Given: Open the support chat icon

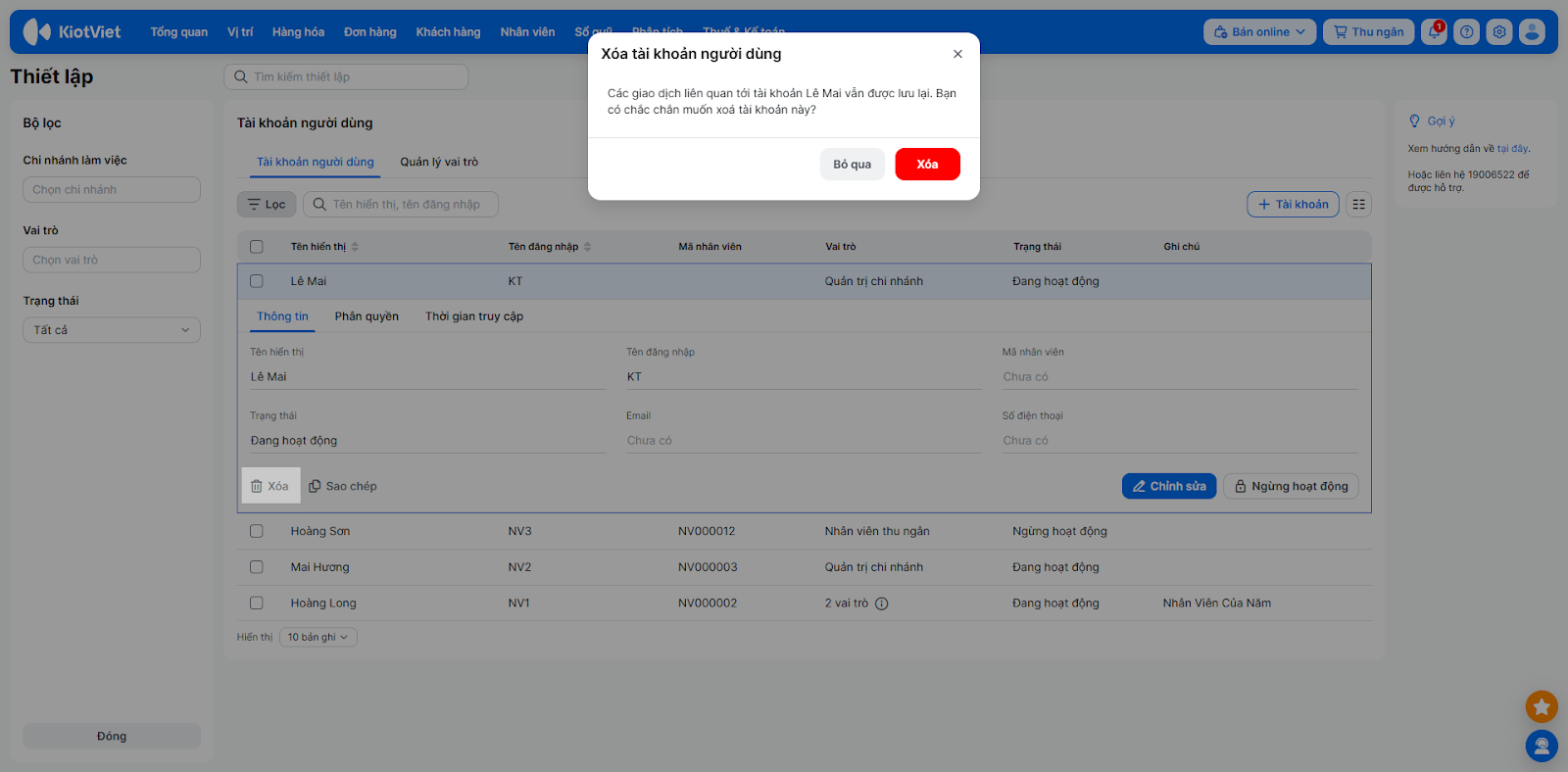Looking at the screenshot, I should click(x=1541, y=747).
